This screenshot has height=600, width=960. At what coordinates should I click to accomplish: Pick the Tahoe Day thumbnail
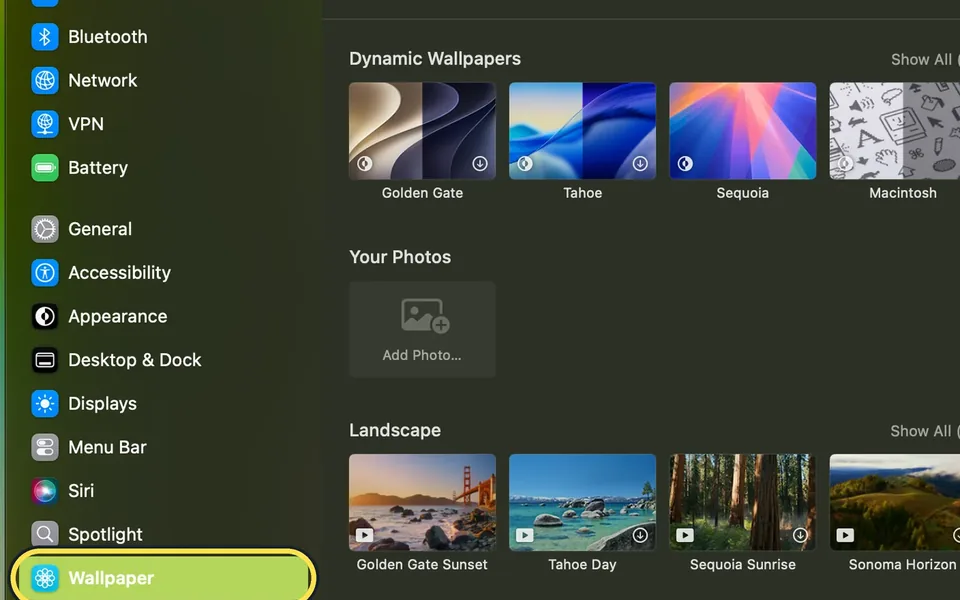click(x=582, y=502)
